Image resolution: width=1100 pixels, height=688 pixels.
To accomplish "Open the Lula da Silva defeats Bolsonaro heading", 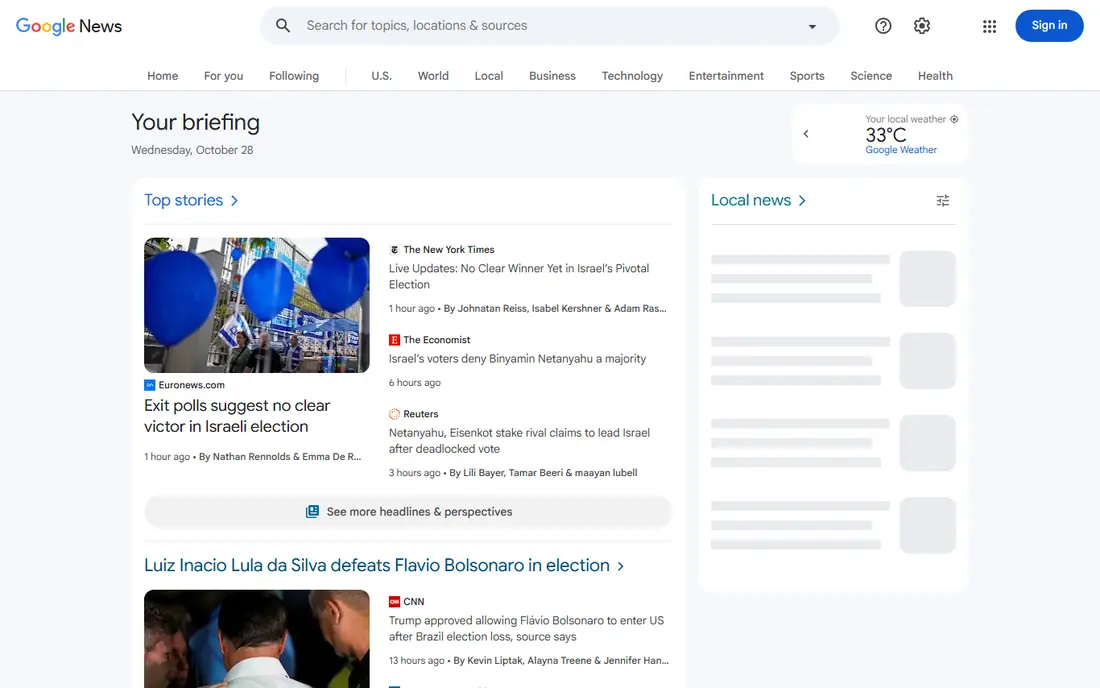I will [x=377, y=565].
